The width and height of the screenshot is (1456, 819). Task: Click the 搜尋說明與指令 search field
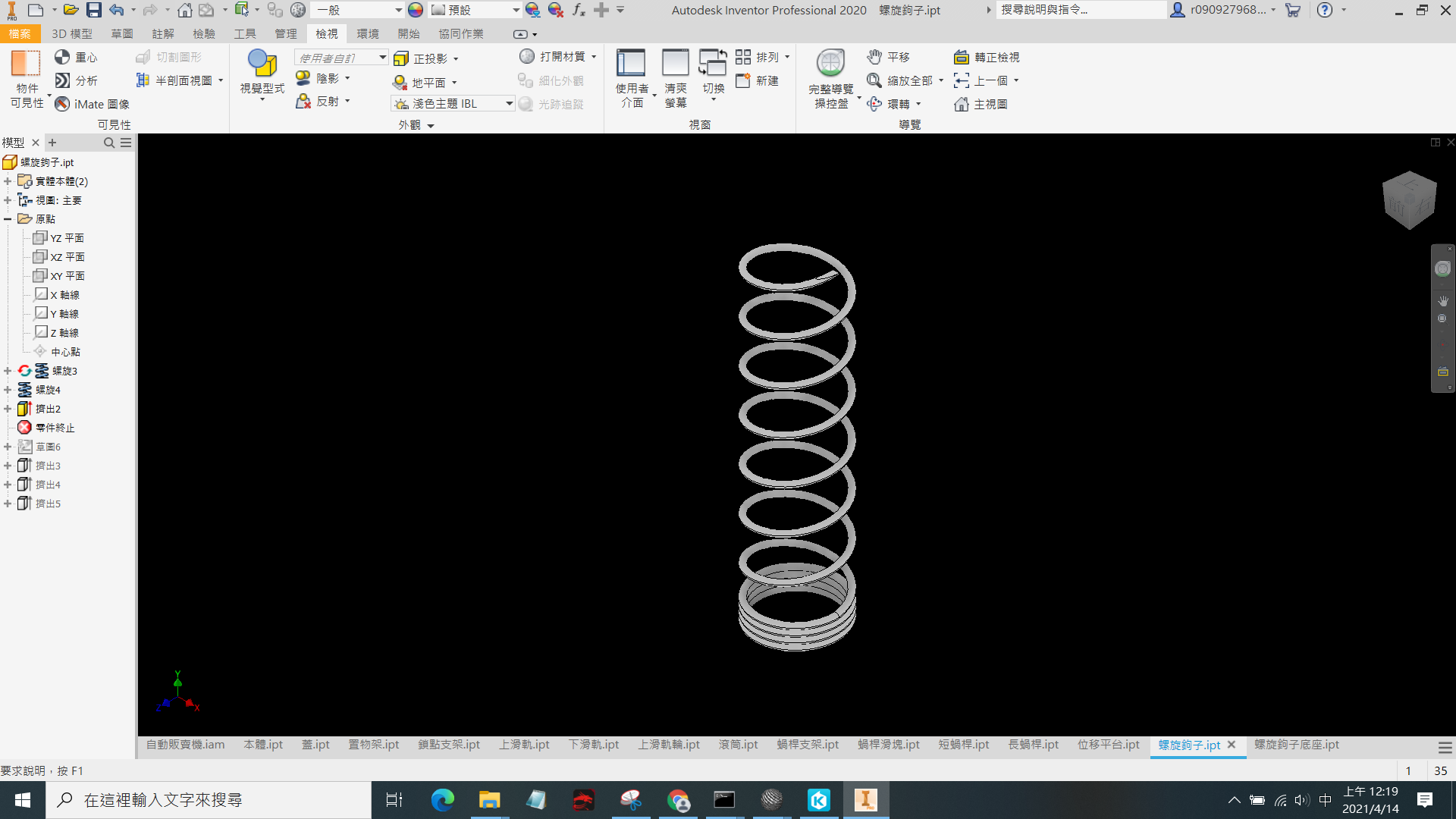pyautogui.click(x=1081, y=10)
